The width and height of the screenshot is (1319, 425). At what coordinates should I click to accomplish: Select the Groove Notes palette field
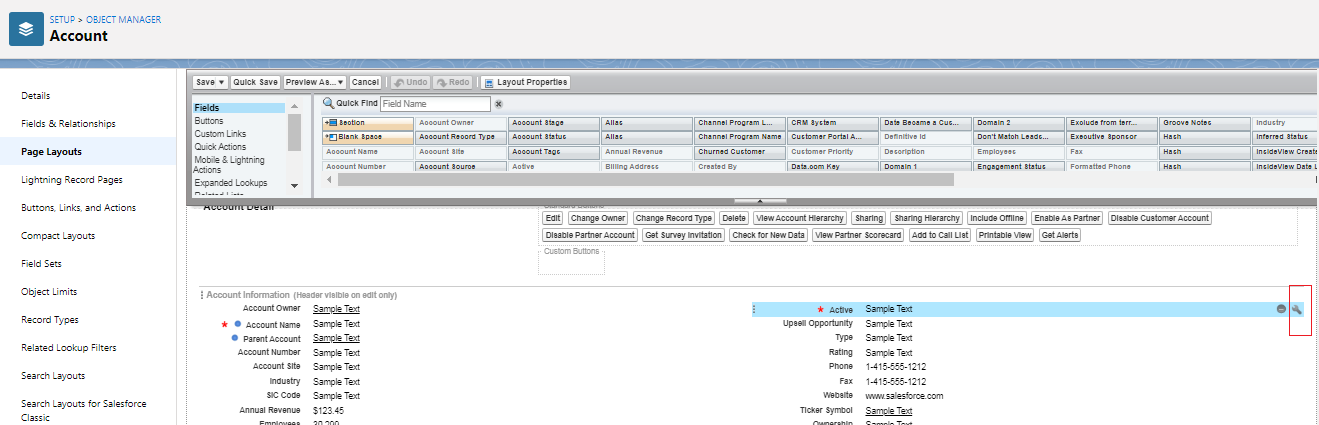click(1205, 123)
